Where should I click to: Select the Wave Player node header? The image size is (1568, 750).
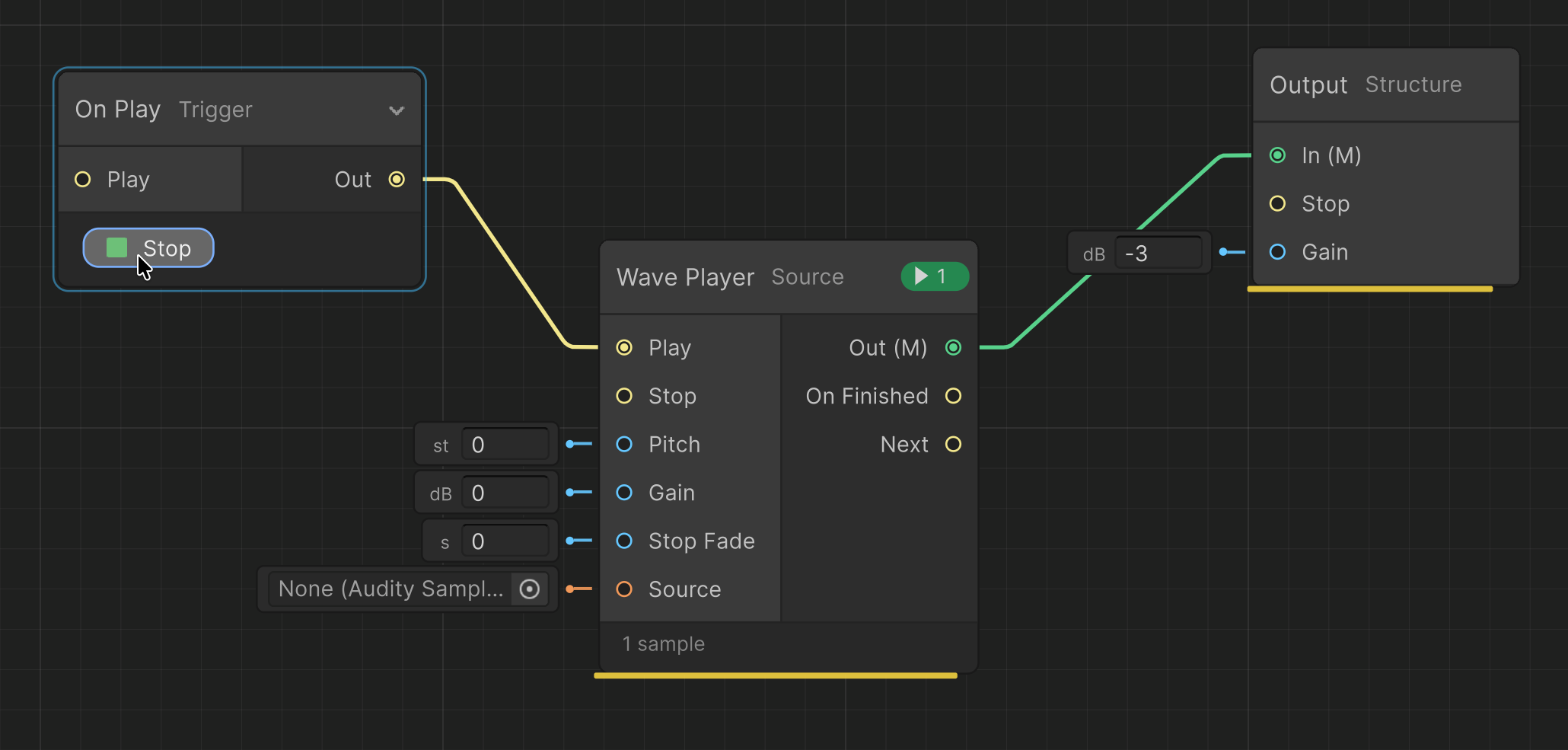tap(789, 277)
